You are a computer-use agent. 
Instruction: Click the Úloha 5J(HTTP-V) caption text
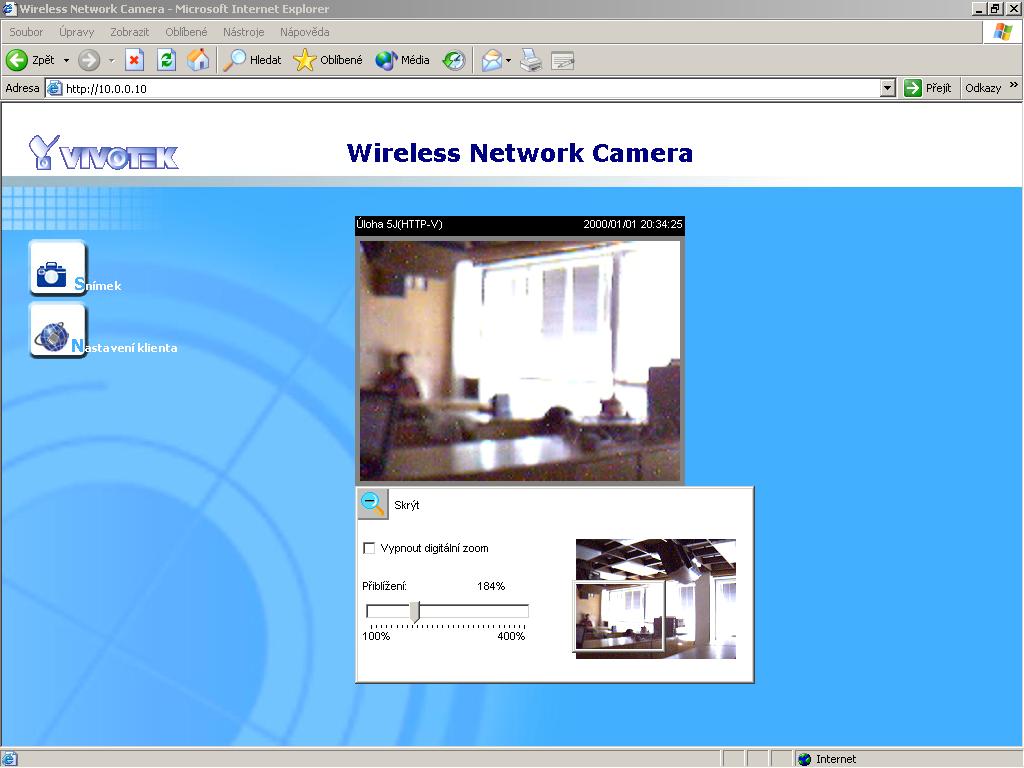click(x=399, y=224)
